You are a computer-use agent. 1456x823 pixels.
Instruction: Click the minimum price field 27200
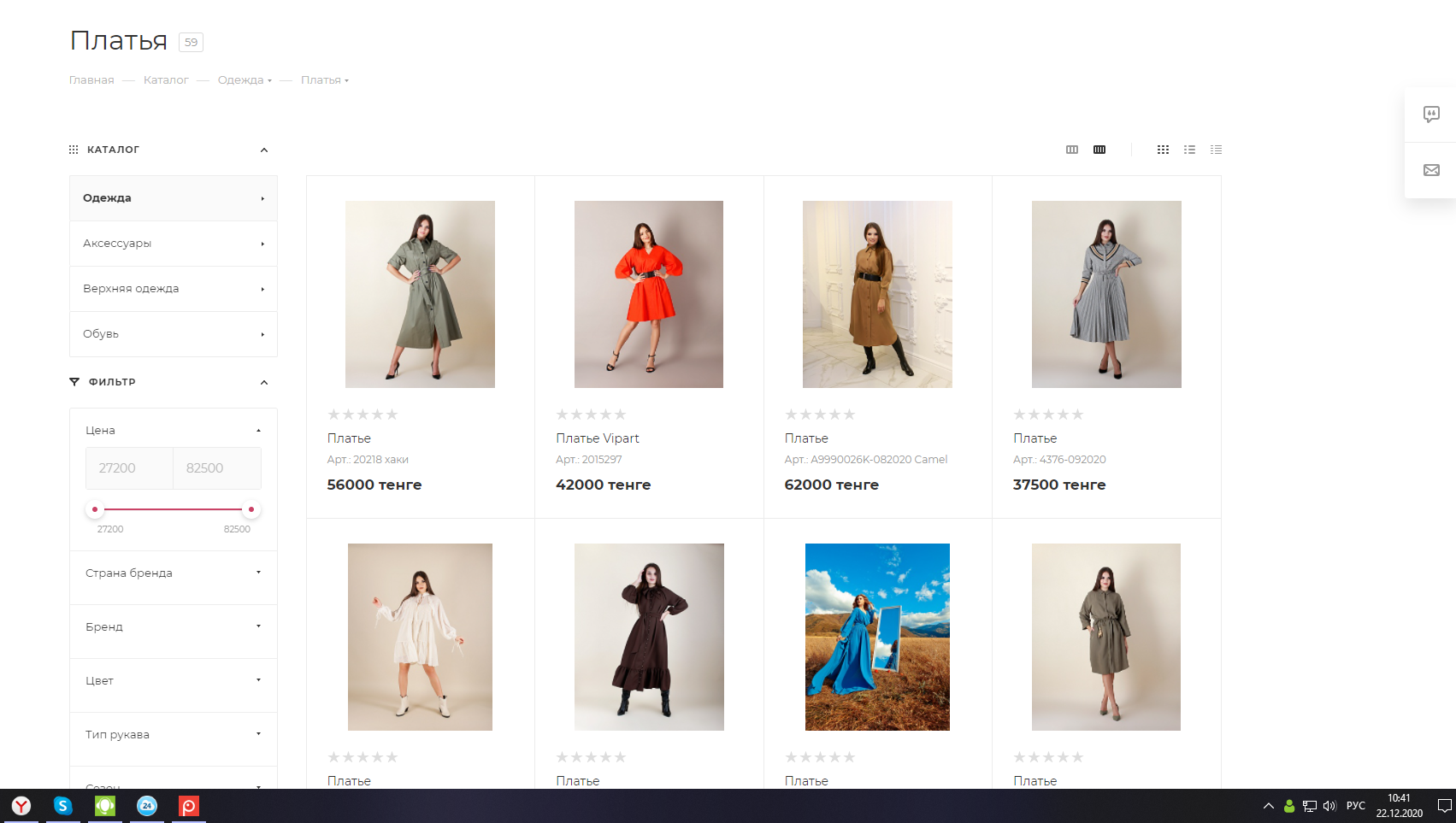coord(129,468)
